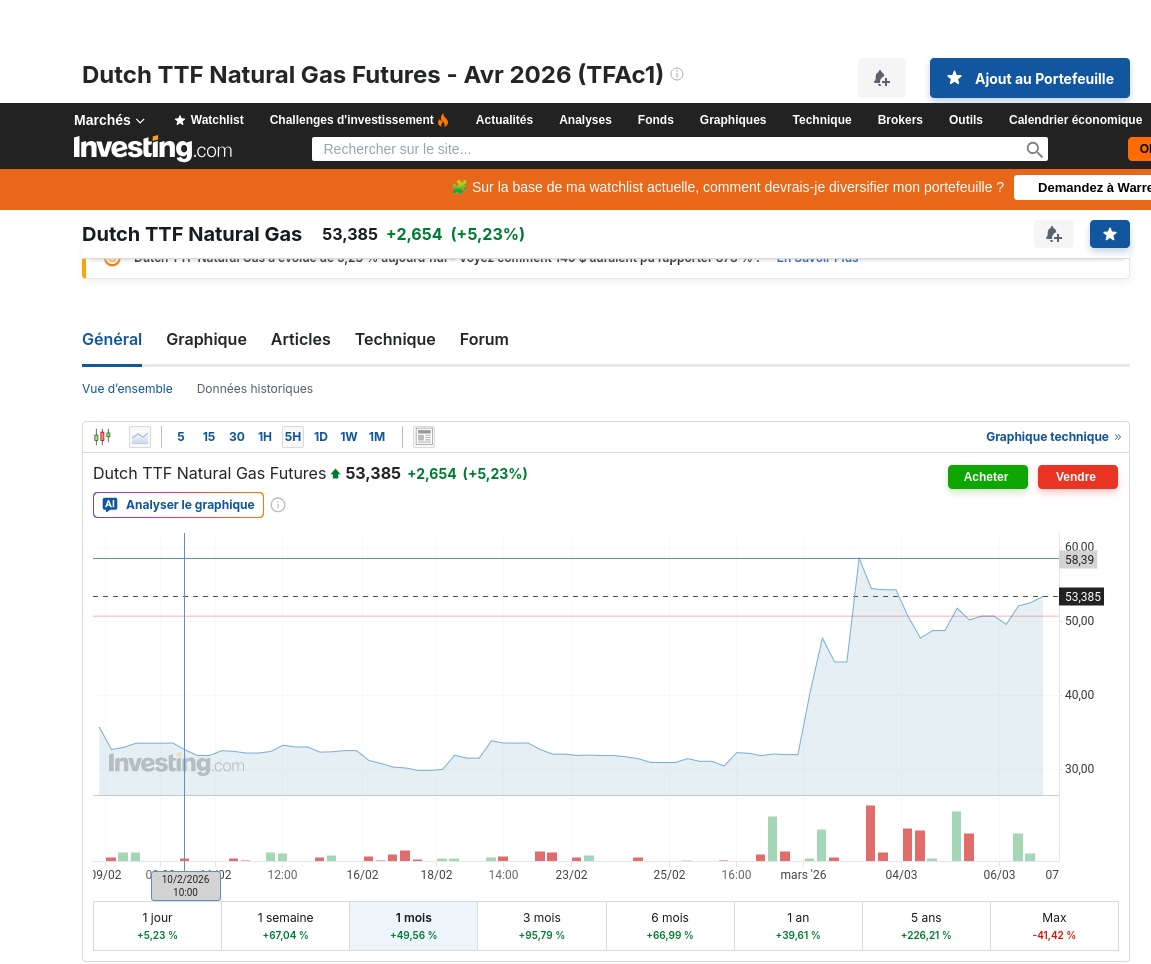Image resolution: width=1151 pixels, height=964 pixels.
Task: Set chart interval to 30 minutes
Action: (x=236, y=437)
